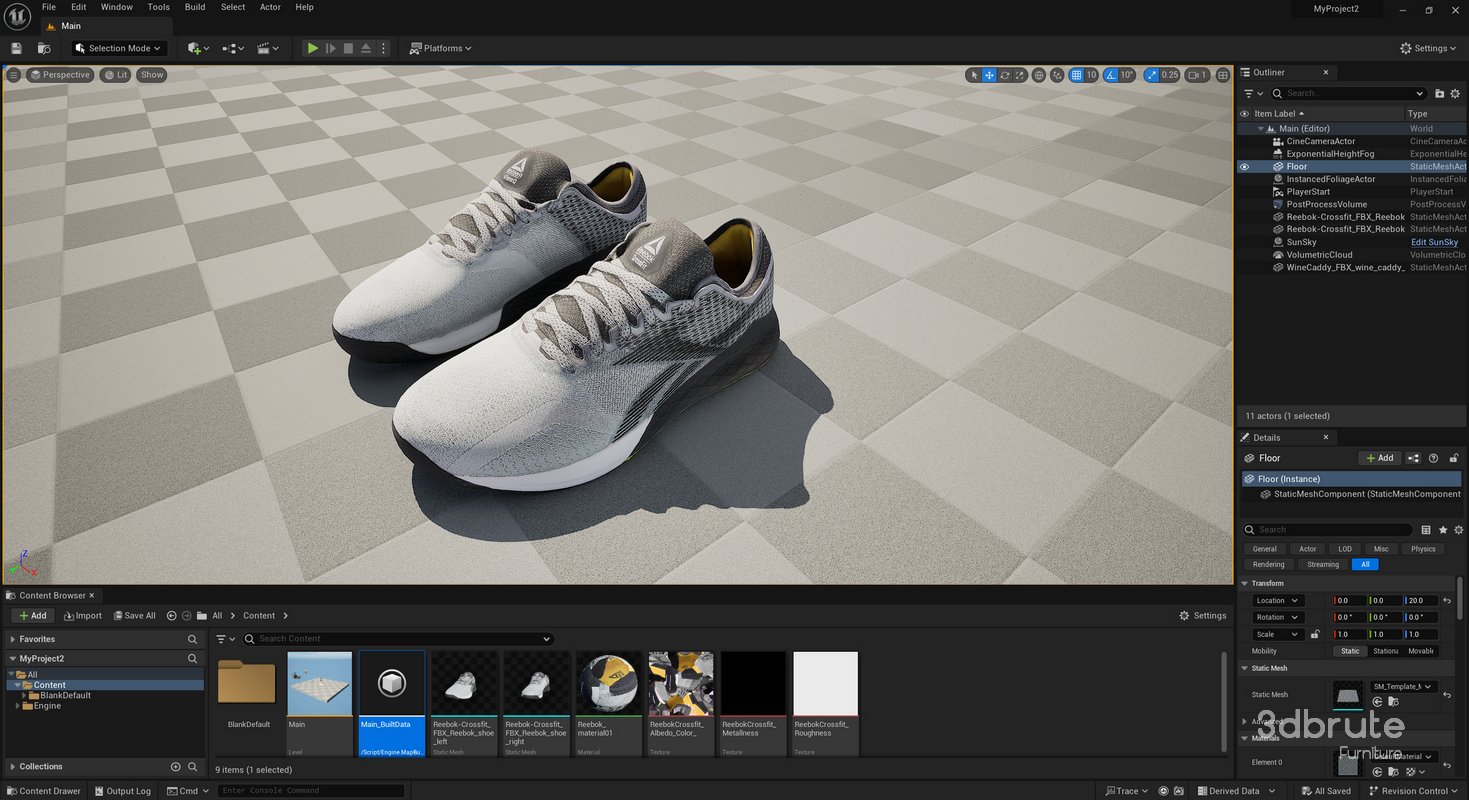Expand the Platforms dropdown
The image size is (1469, 800).
click(441, 48)
